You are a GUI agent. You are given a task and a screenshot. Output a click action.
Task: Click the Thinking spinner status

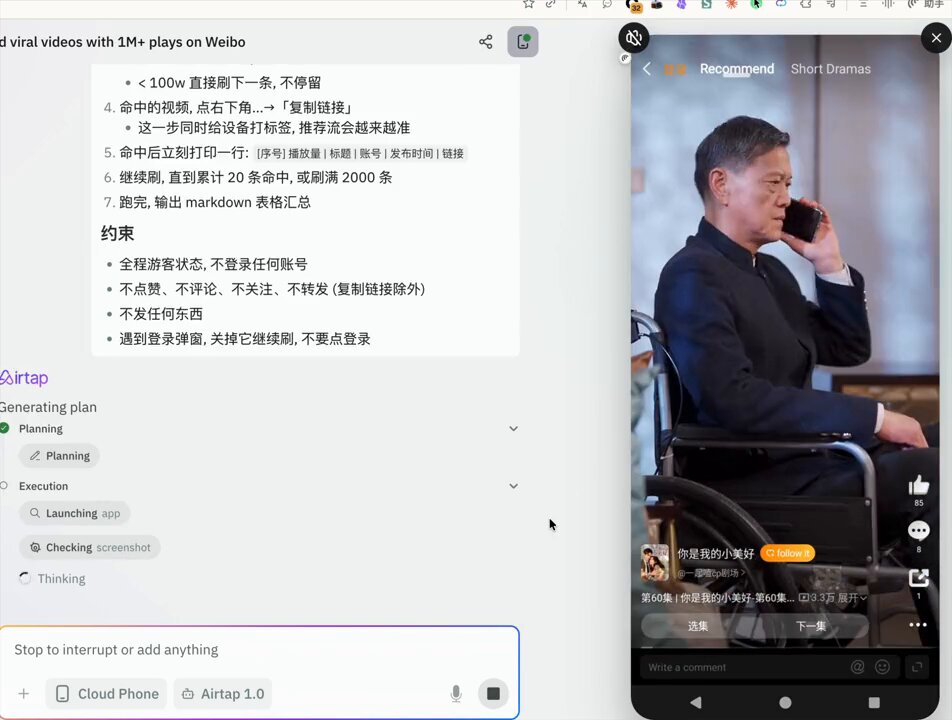[x=52, y=579]
